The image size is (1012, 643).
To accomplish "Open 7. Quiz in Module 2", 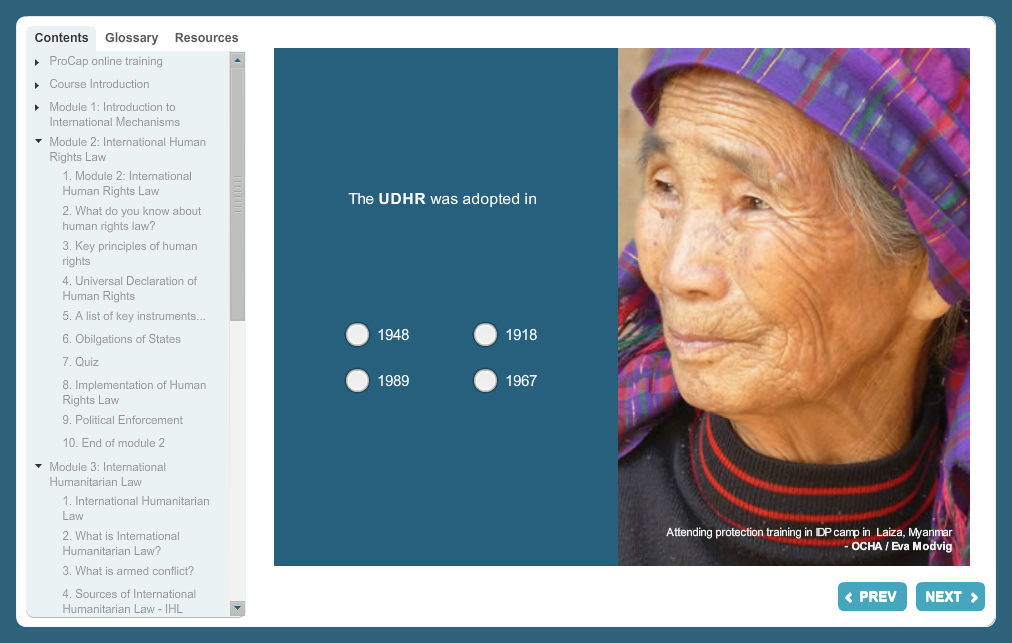I will tap(81, 362).
